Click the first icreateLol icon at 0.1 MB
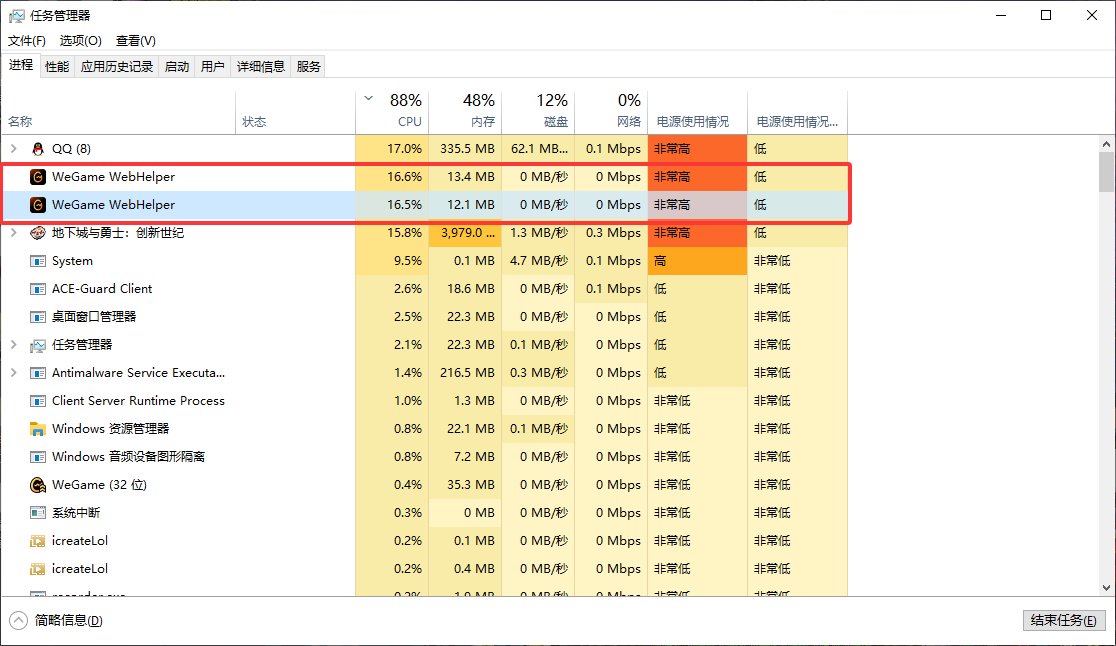The image size is (1116, 646). [x=38, y=541]
